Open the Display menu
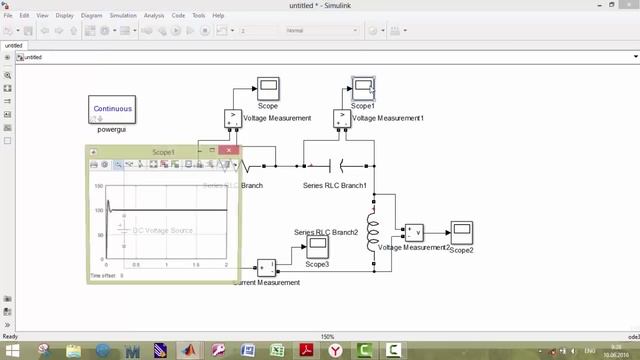This screenshot has height=360, width=640. pos(64,16)
